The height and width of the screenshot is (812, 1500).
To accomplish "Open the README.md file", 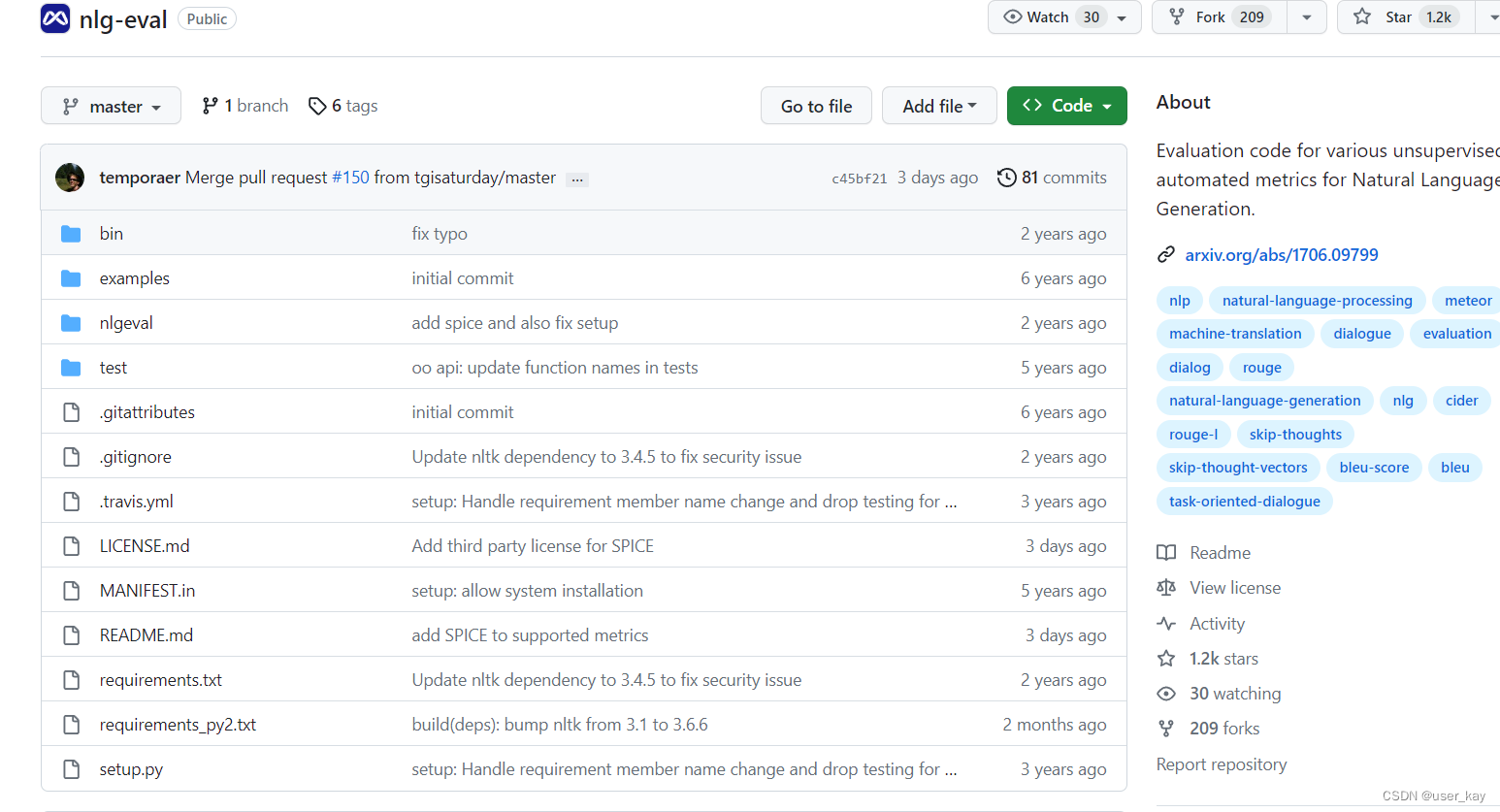I will tap(147, 635).
